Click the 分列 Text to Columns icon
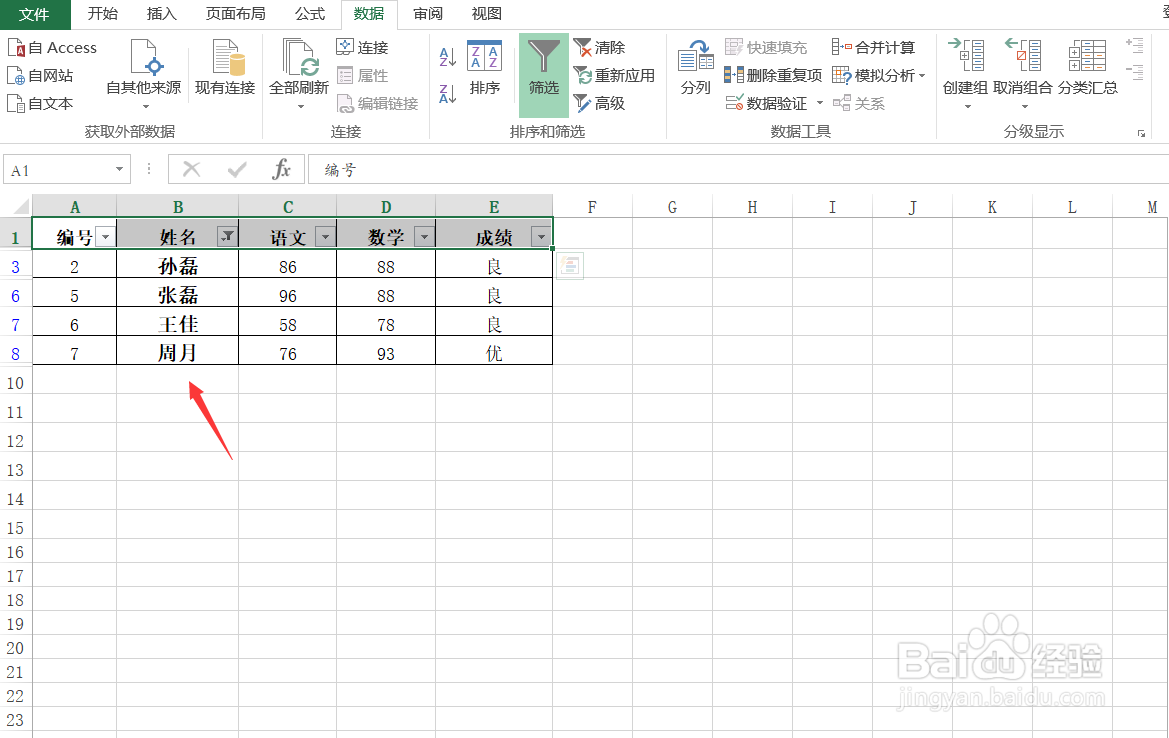 pyautogui.click(x=694, y=70)
